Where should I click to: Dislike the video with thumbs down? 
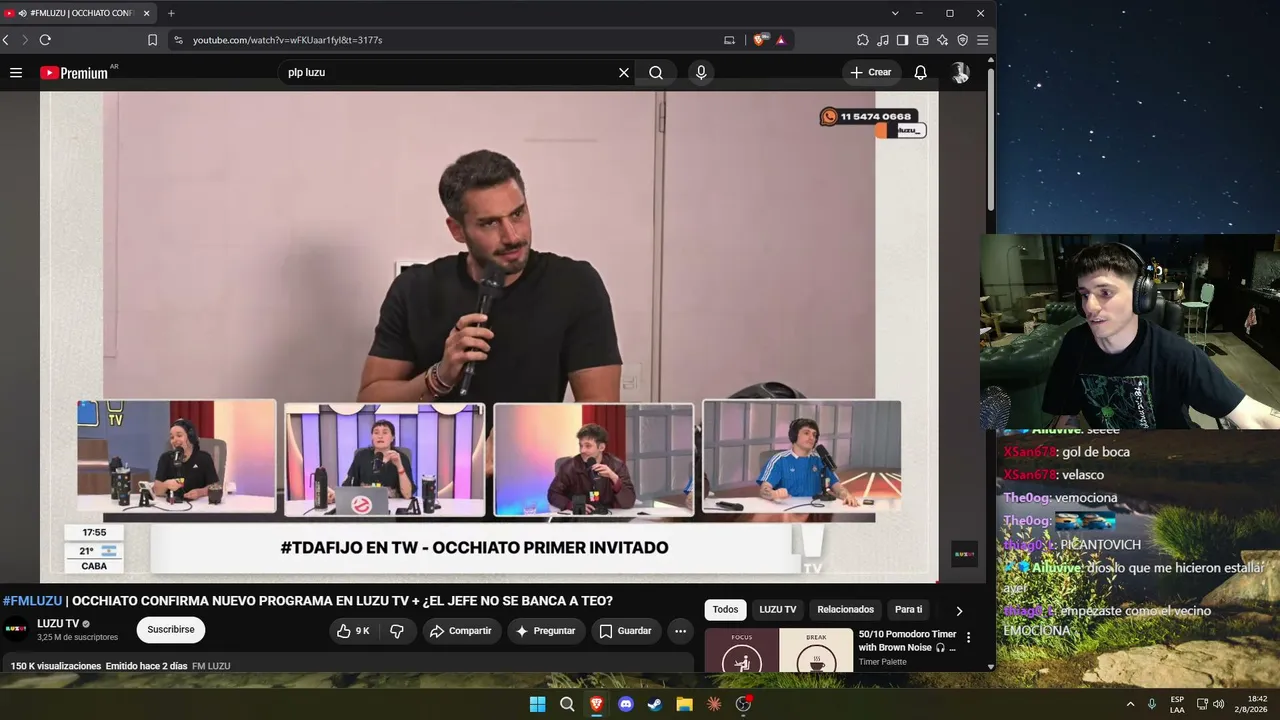coord(397,631)
